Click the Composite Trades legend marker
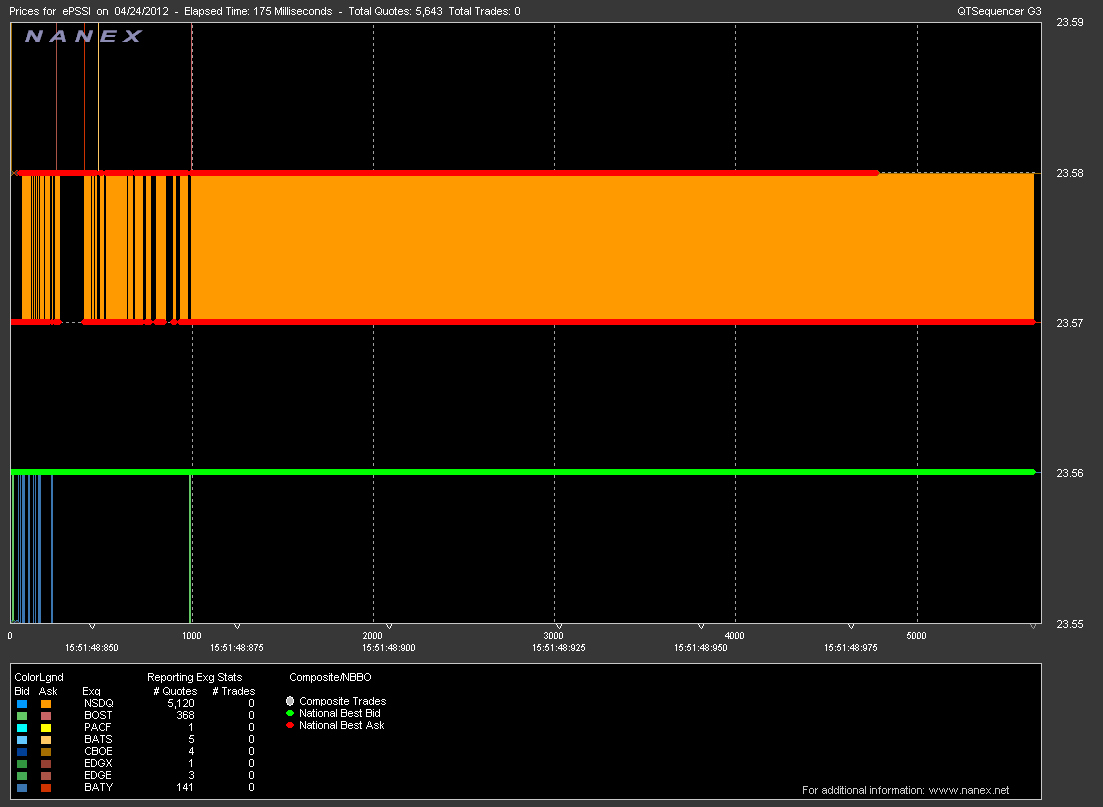This screenshot has width=1103, height=807. (290, 701)
